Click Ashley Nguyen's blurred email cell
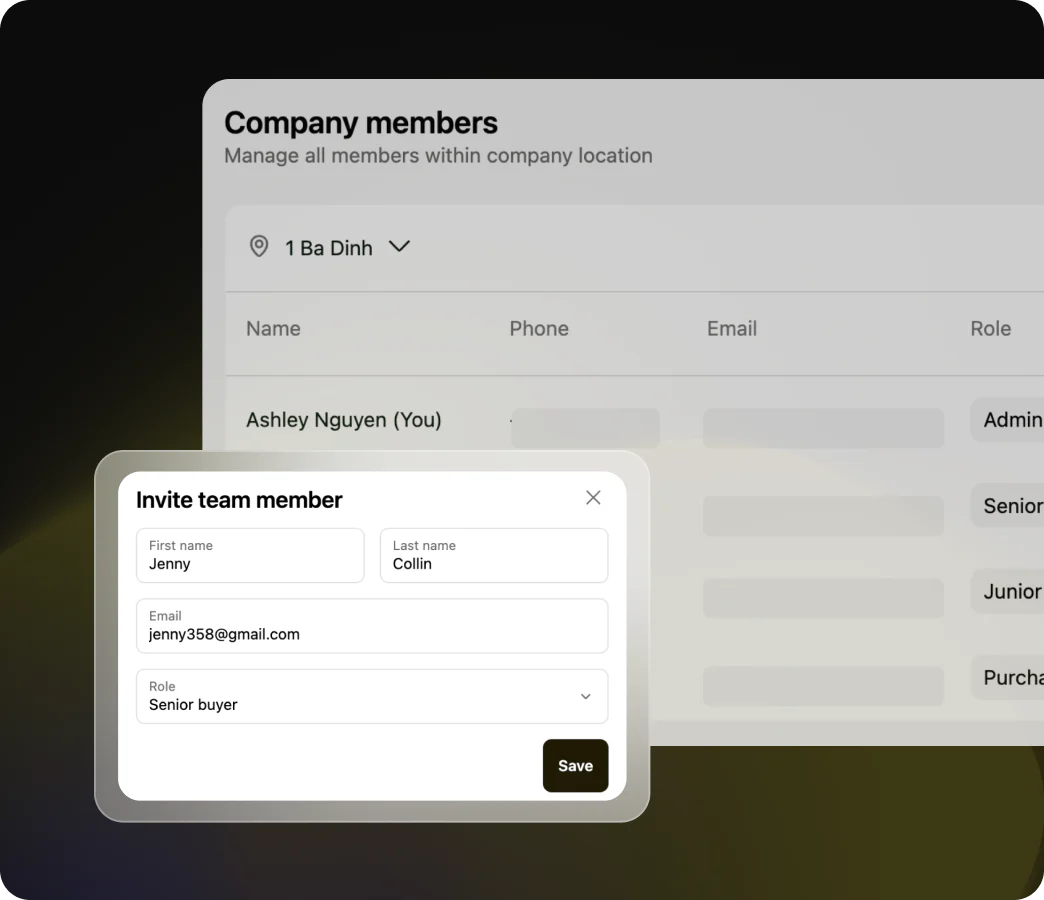 click(x=823, y=428)
